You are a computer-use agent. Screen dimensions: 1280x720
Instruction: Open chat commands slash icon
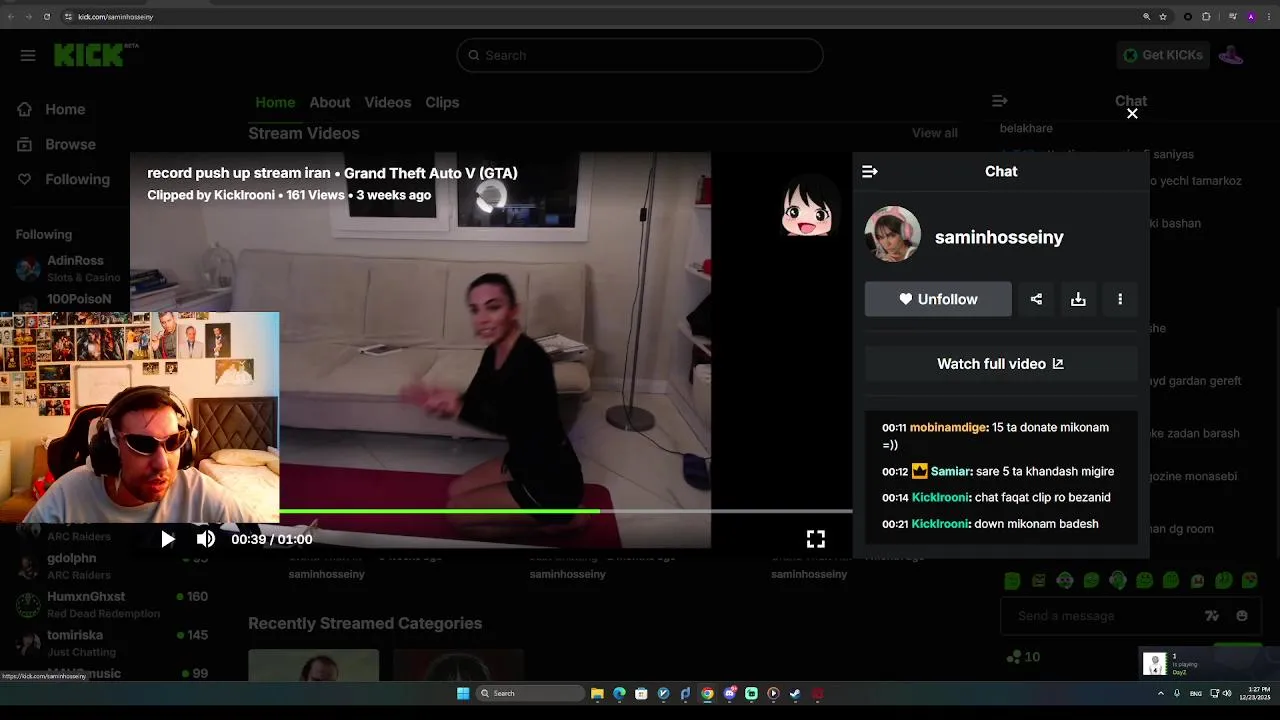click(1212, 616)
